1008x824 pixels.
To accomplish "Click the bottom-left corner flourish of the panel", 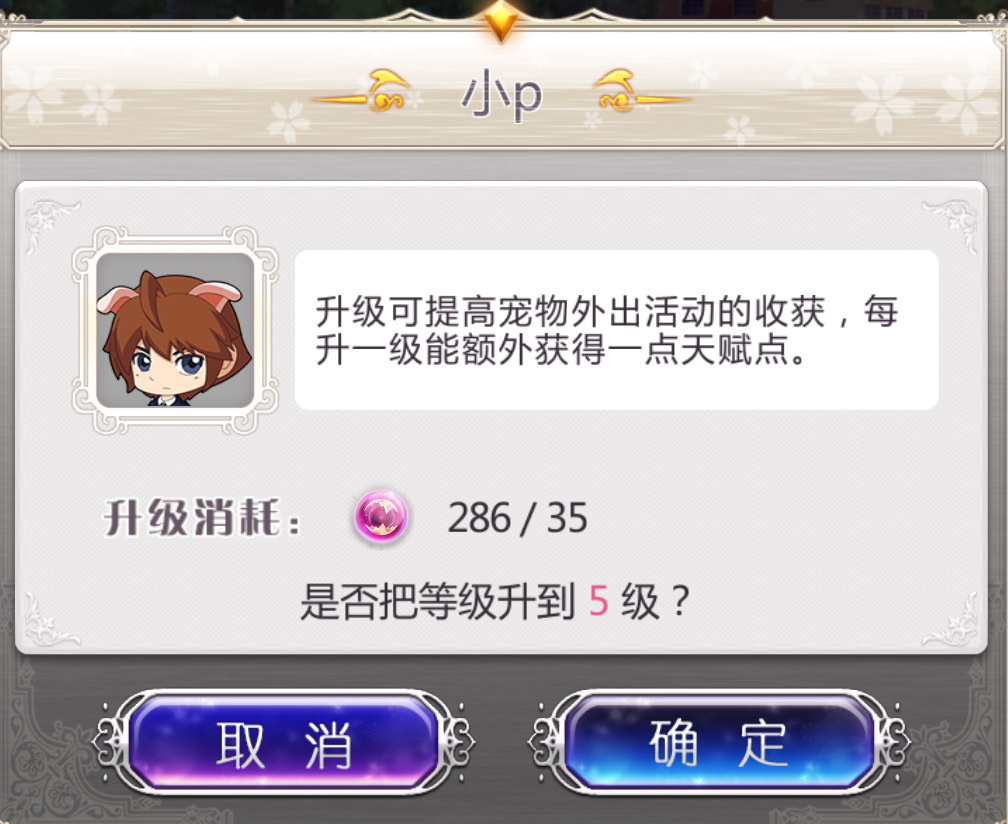I will [51, 620].
